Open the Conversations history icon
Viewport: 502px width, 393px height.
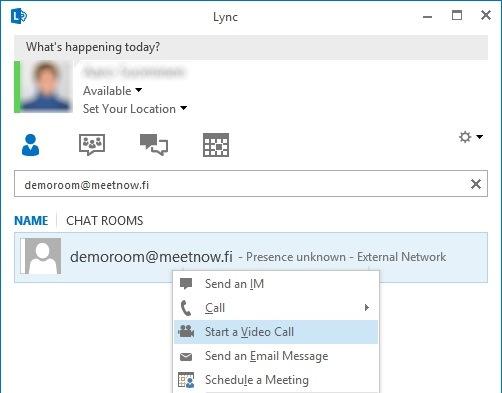[154, 145]
